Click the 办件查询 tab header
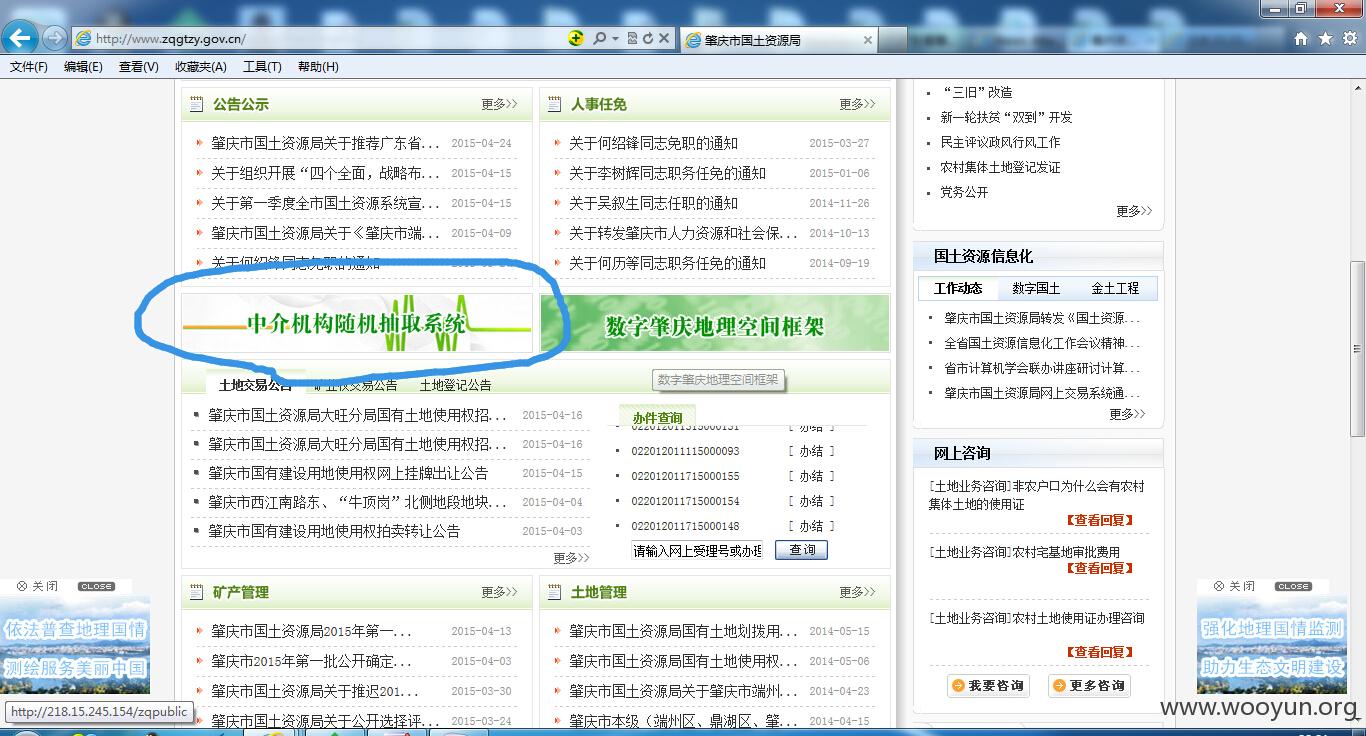Image resolution: width=1366 pixels, height=736 pixels. [x=657, y=418]
